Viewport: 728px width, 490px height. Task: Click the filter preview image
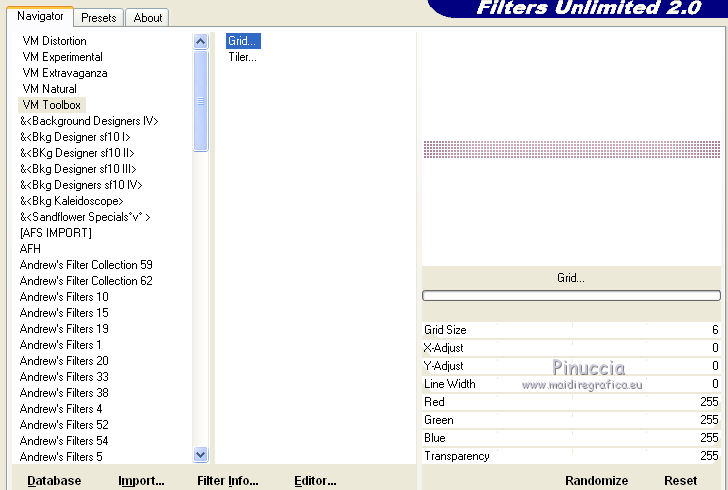[x=572, y=150]
